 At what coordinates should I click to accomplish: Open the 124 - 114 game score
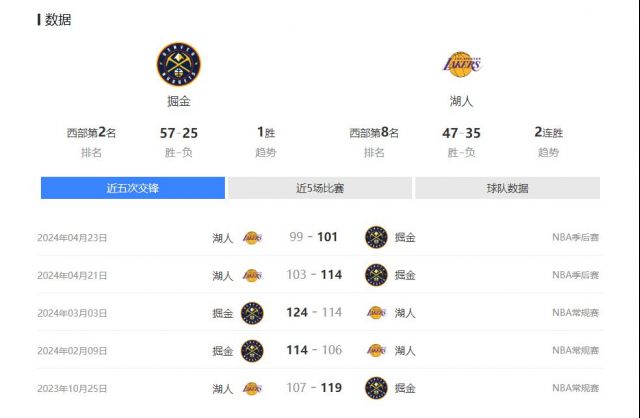tap(314, 312)
